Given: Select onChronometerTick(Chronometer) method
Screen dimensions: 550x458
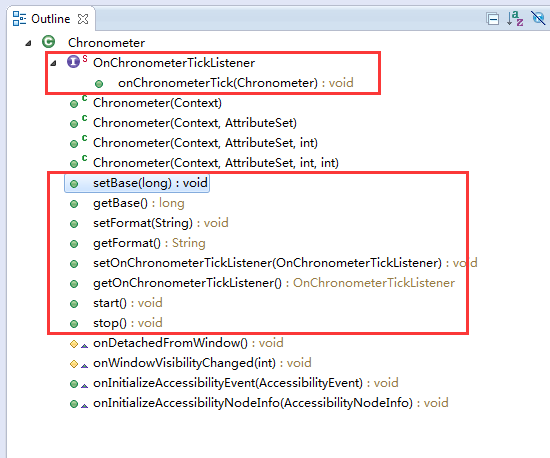Looking at the screenshot, I should [x=235, y=83].
